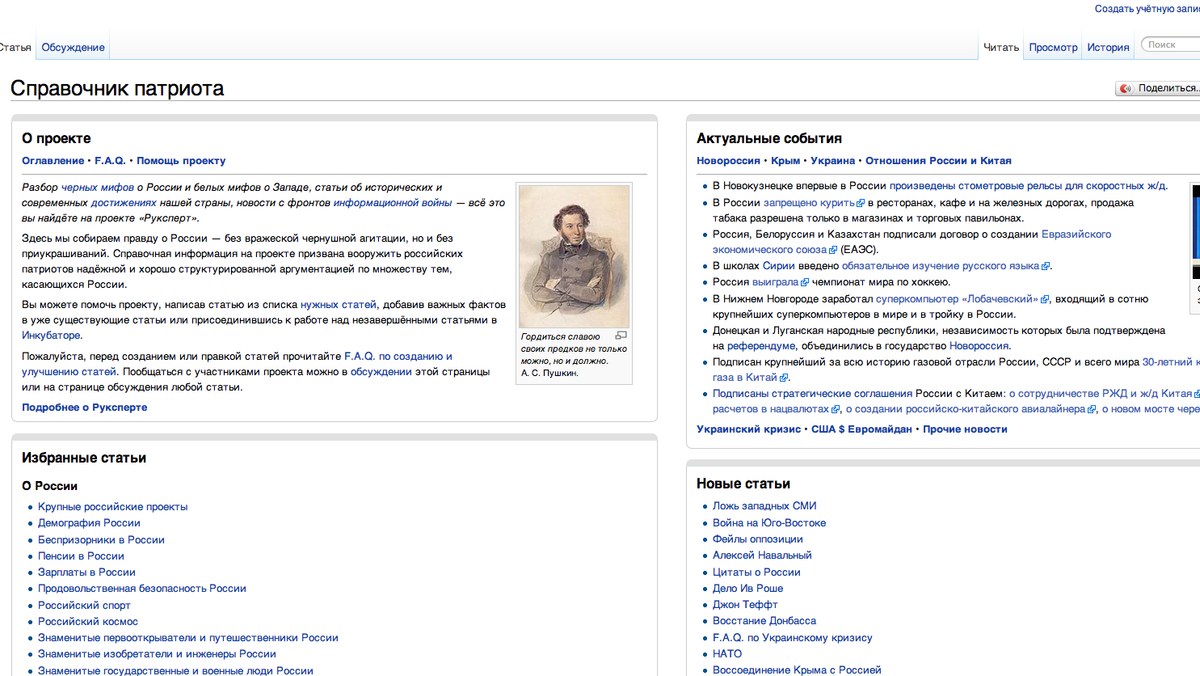Click external link icon after выиграла

804,283
